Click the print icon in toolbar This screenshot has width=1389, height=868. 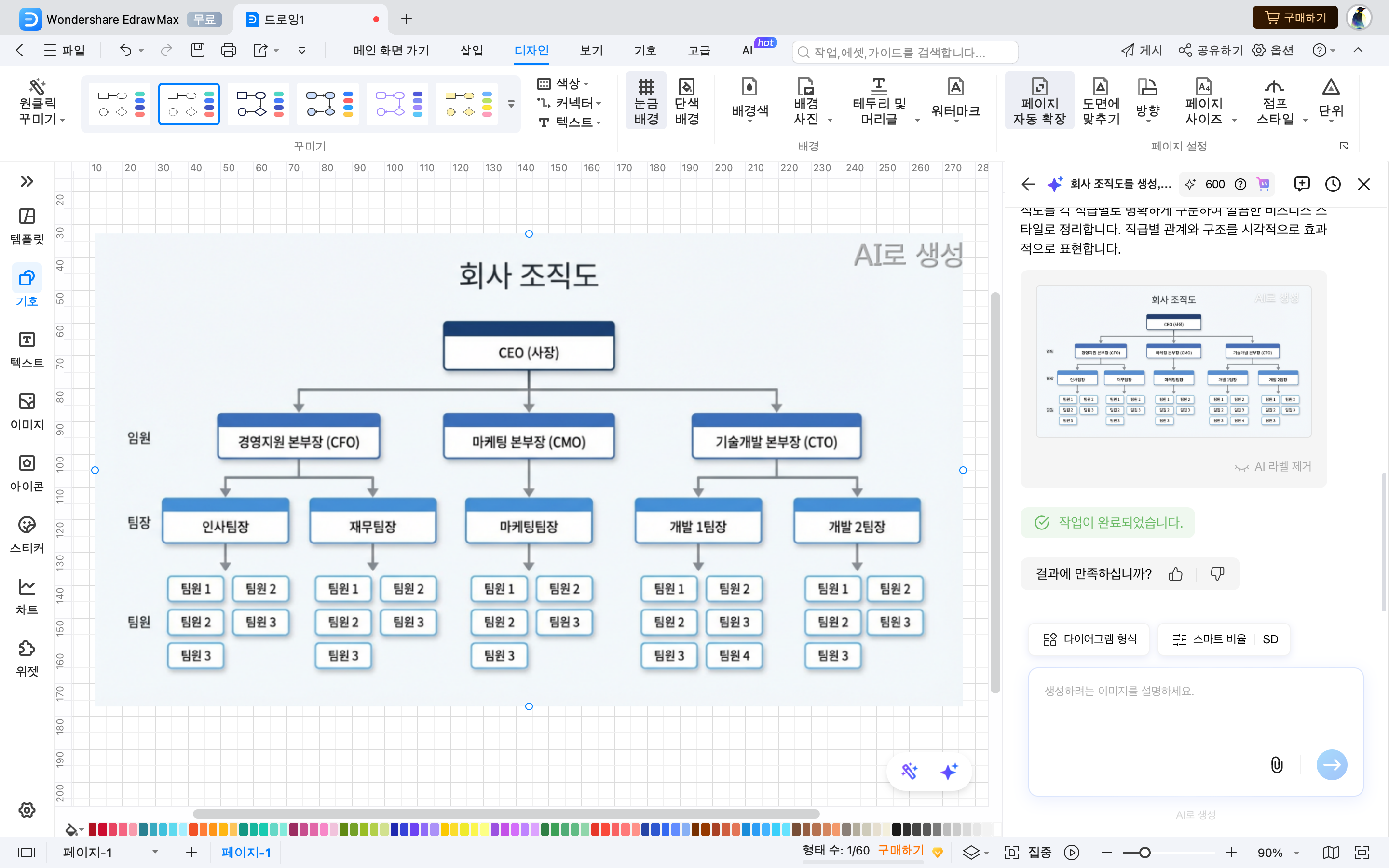click(x=228, y=51)
